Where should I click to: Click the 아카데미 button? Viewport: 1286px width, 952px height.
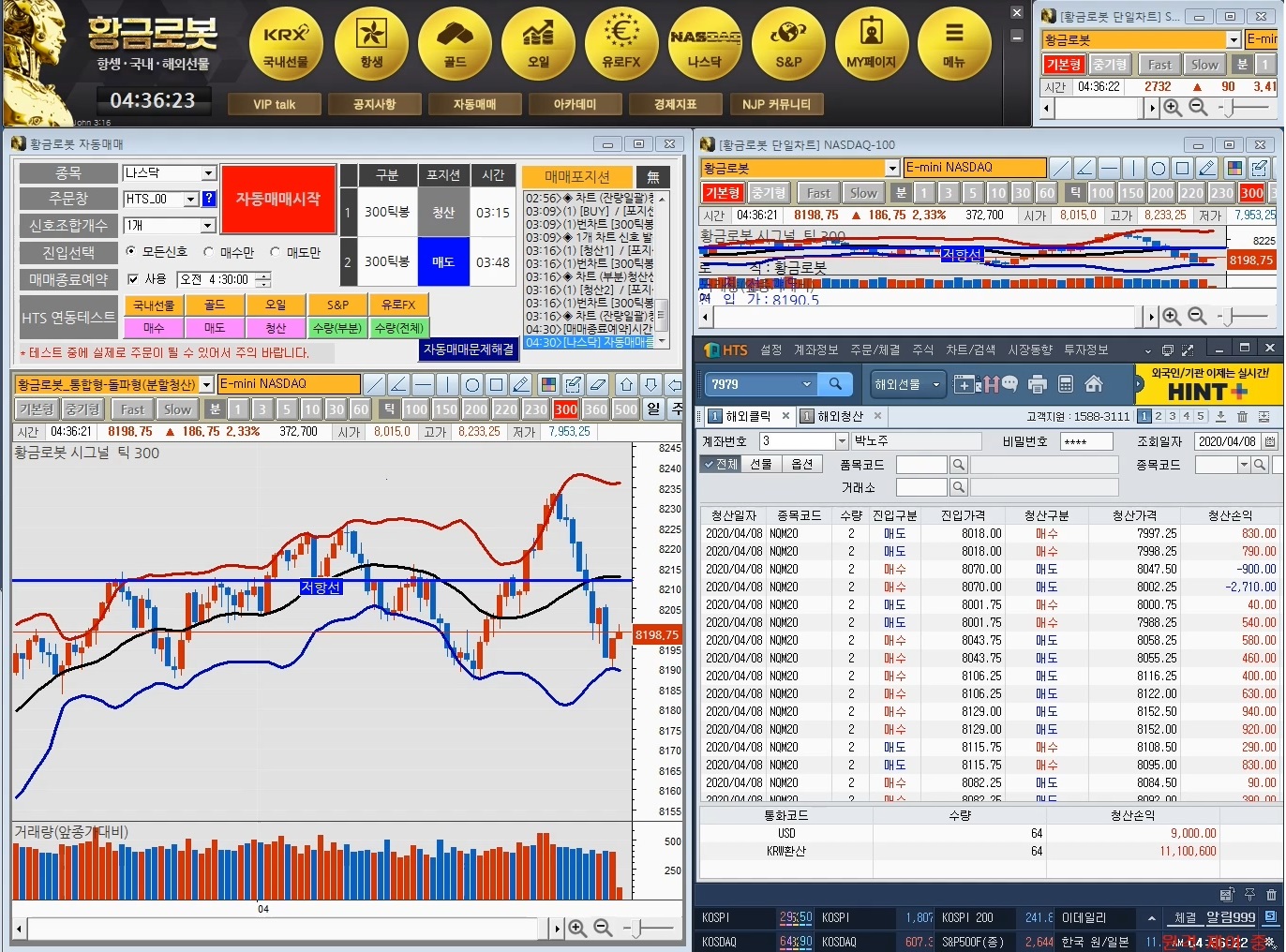pyautogui.click(x=575, y=104)
